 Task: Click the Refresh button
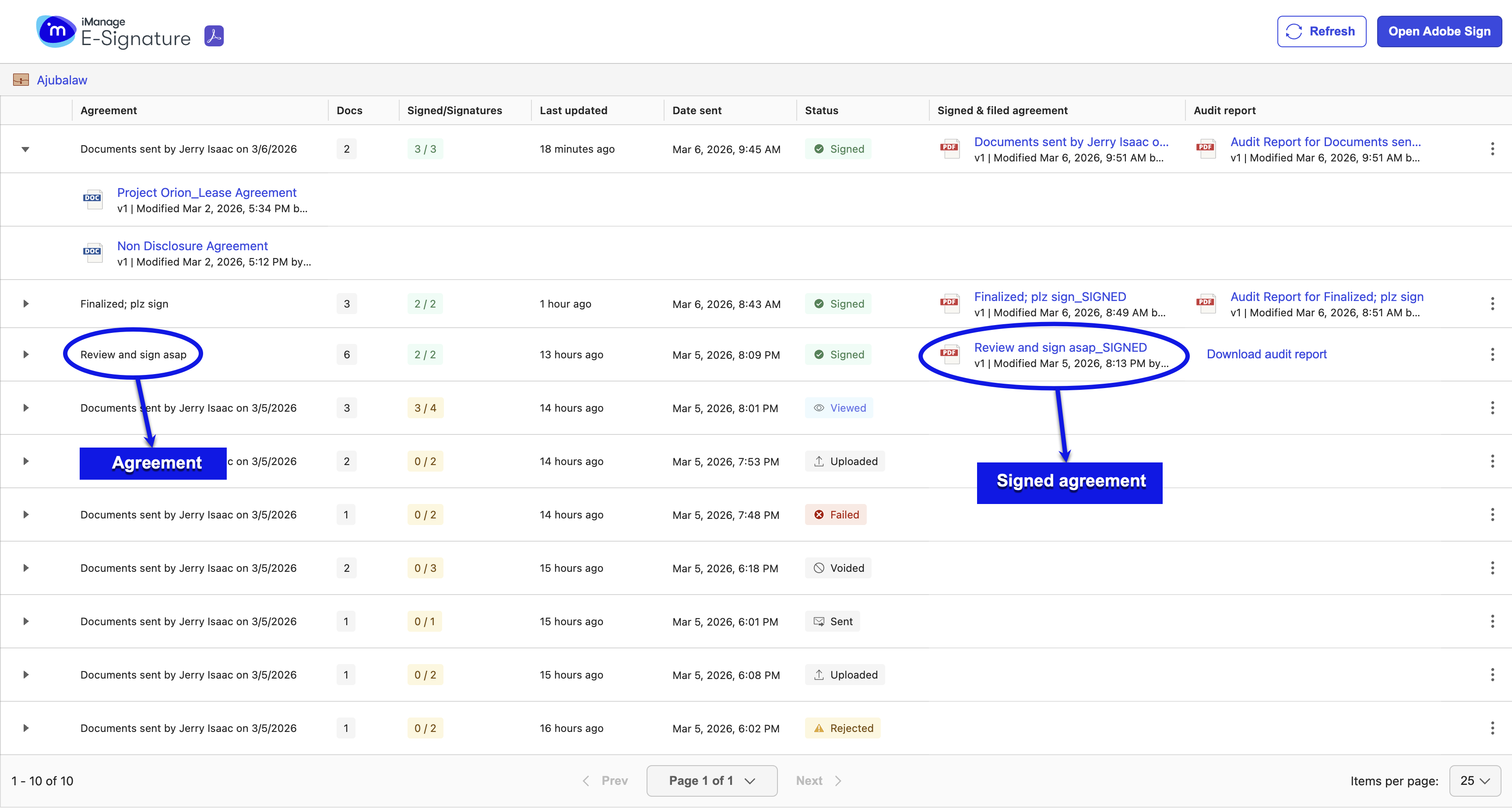coord(1322,31)
